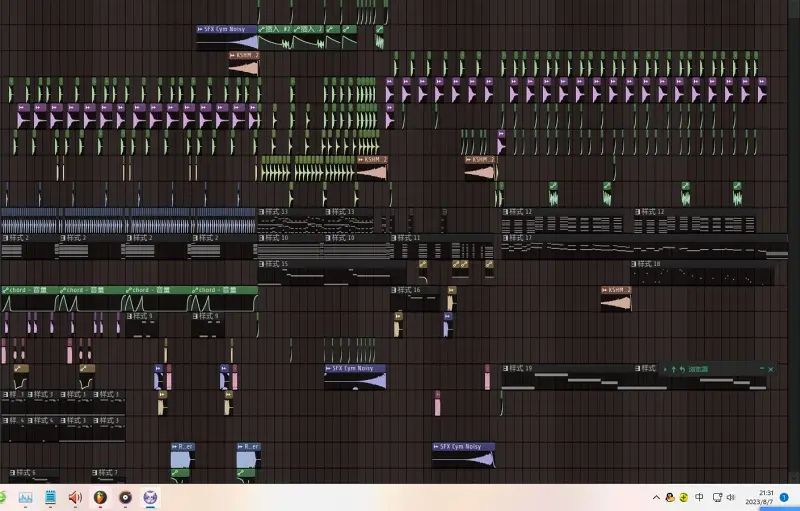The image size is (800, 511).
Task: Expand the small triangle in 浏览器 panel
Action: tap(665, 369)
